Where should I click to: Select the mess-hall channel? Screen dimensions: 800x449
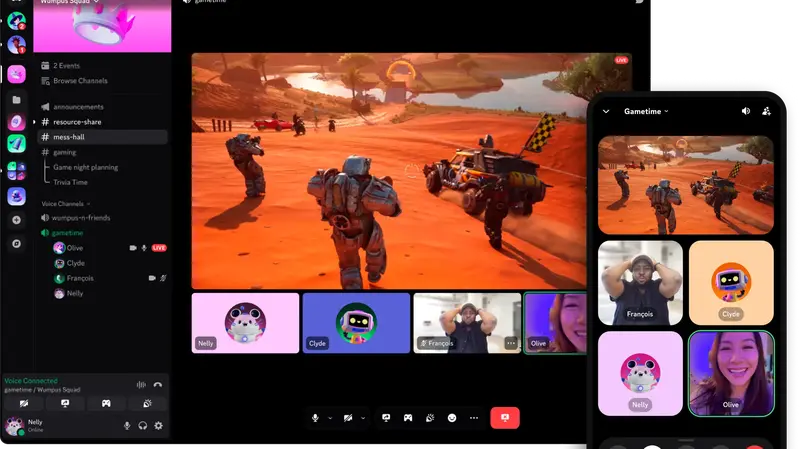[x=103, y=137]
